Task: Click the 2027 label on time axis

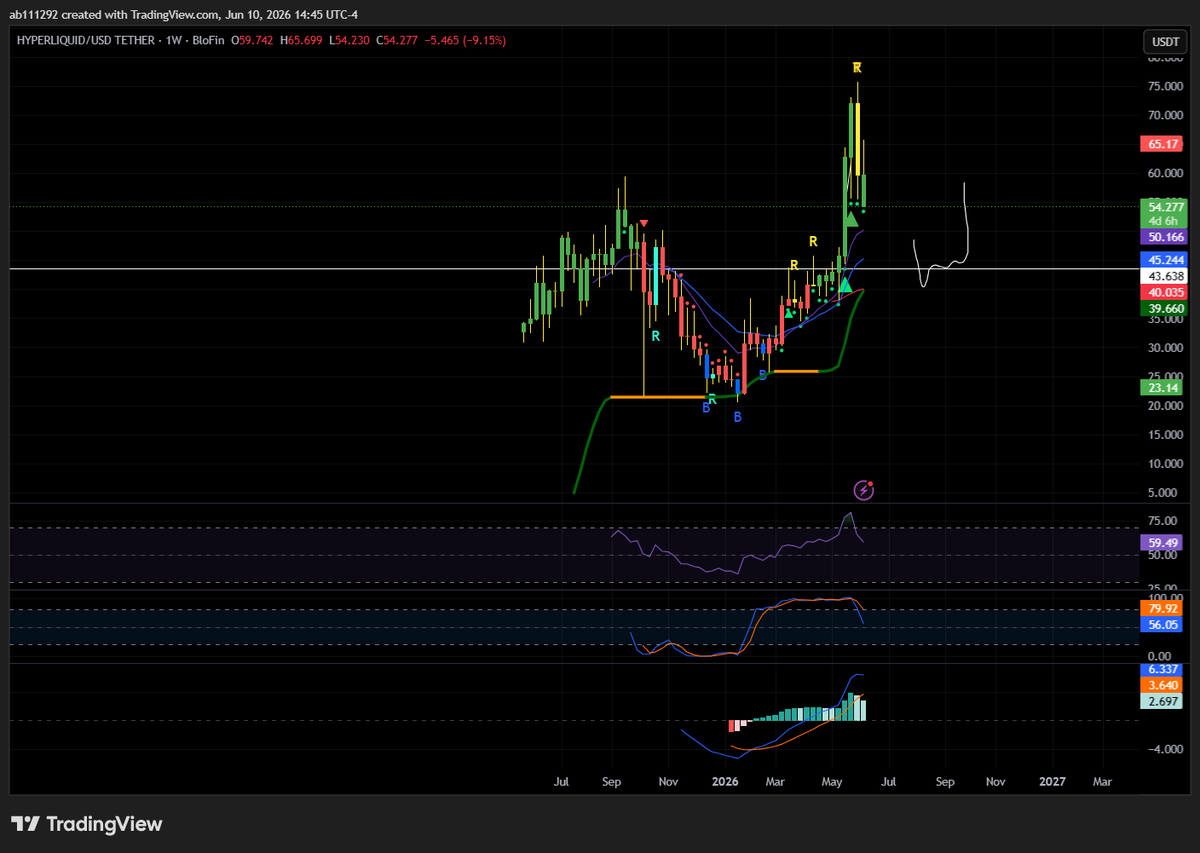Action: point(1053,780)
